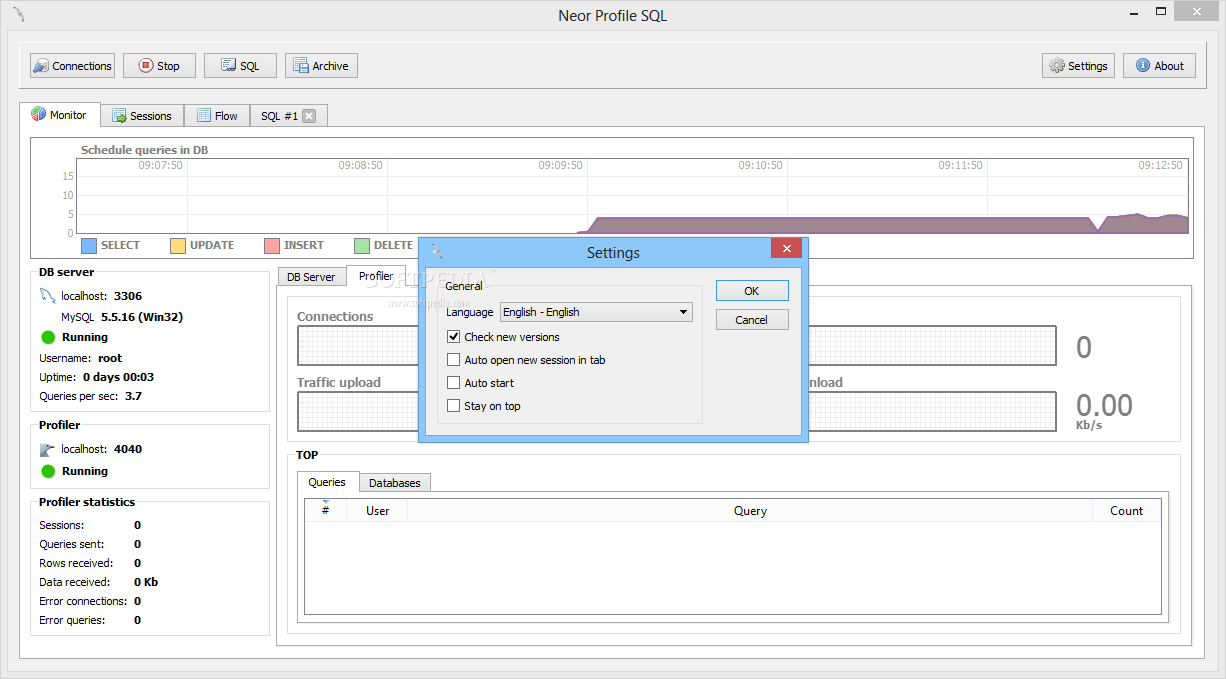This screenshot has height=679, width=1226.
Task: Click the Settings dialog title icon
Action: [437, 252]
